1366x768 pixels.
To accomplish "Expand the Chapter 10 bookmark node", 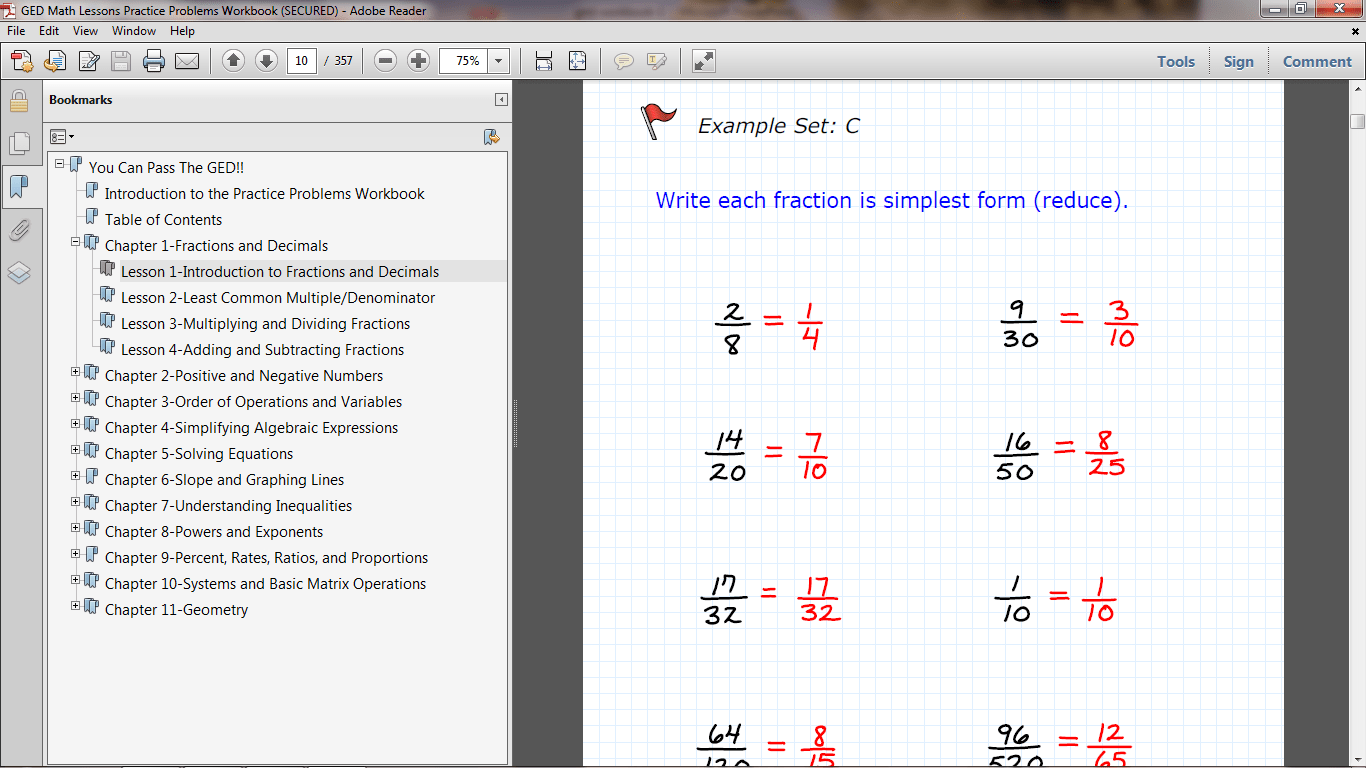I will (x=76, y=579).
